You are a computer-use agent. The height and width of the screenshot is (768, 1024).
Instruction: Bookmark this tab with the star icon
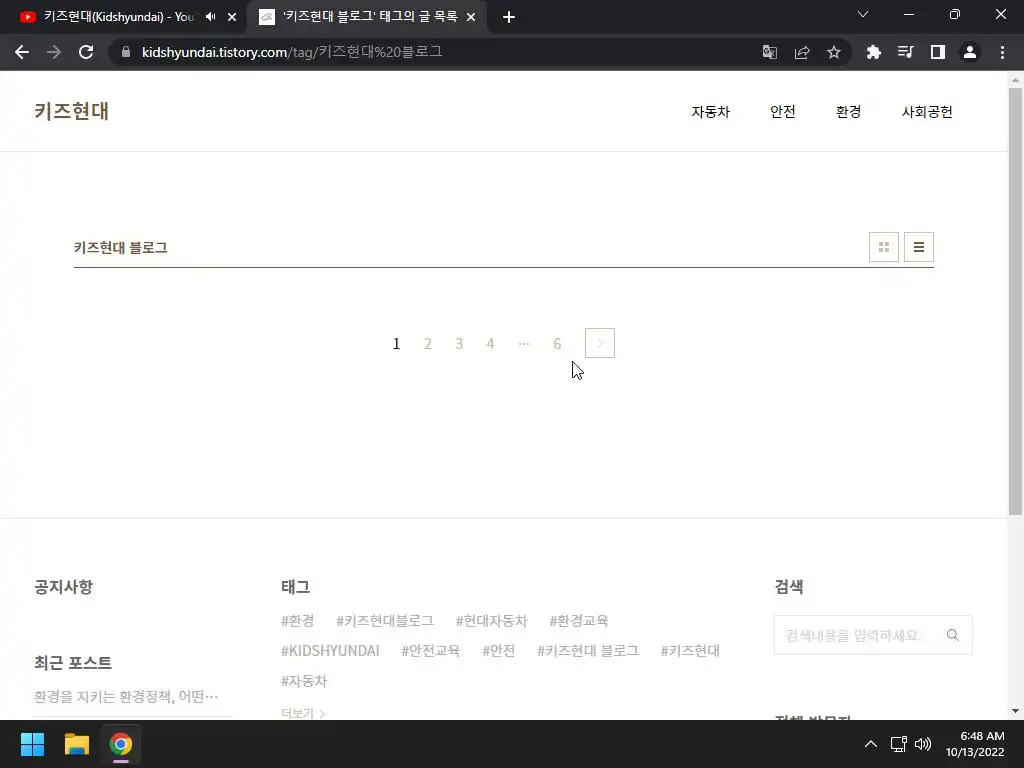[834, 52]
